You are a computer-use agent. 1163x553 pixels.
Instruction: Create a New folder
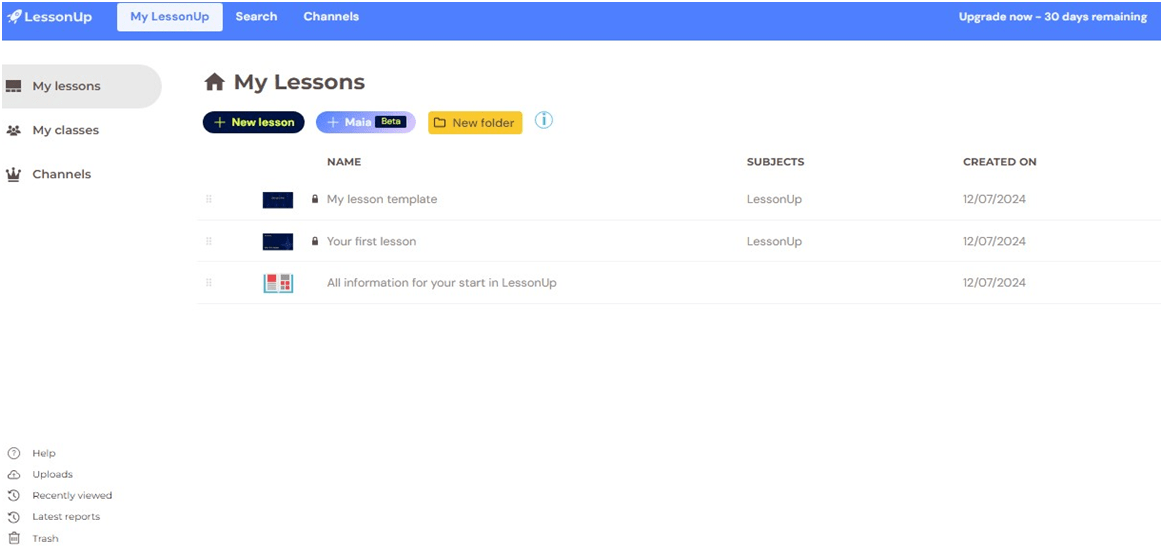475,123
